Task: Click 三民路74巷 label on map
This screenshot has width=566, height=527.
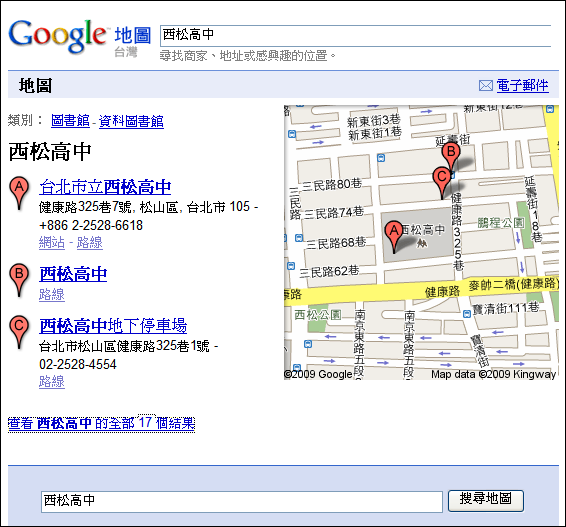Action: click(x=333, y=213)
